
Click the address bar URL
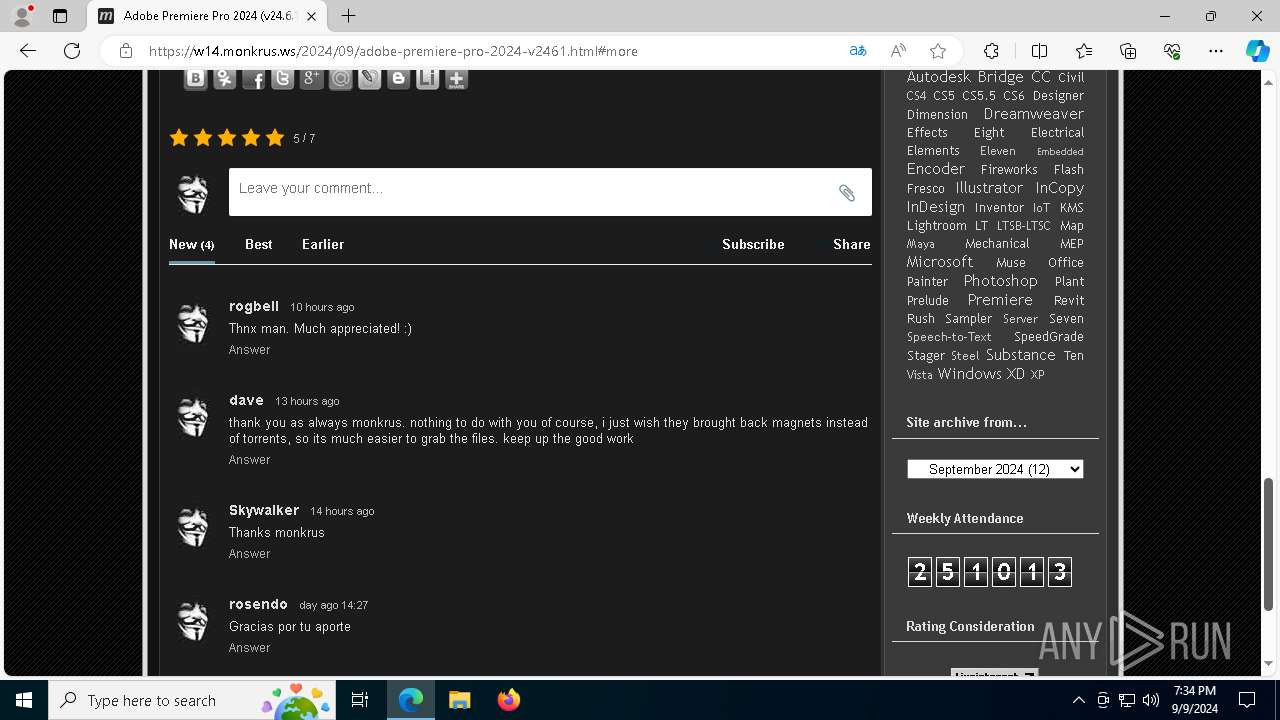tap(393, 51)
